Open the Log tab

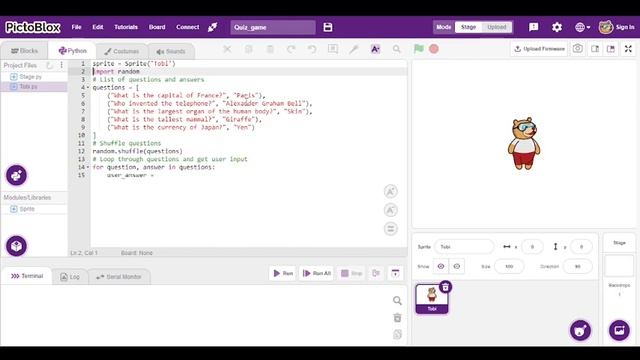point(70,277)
